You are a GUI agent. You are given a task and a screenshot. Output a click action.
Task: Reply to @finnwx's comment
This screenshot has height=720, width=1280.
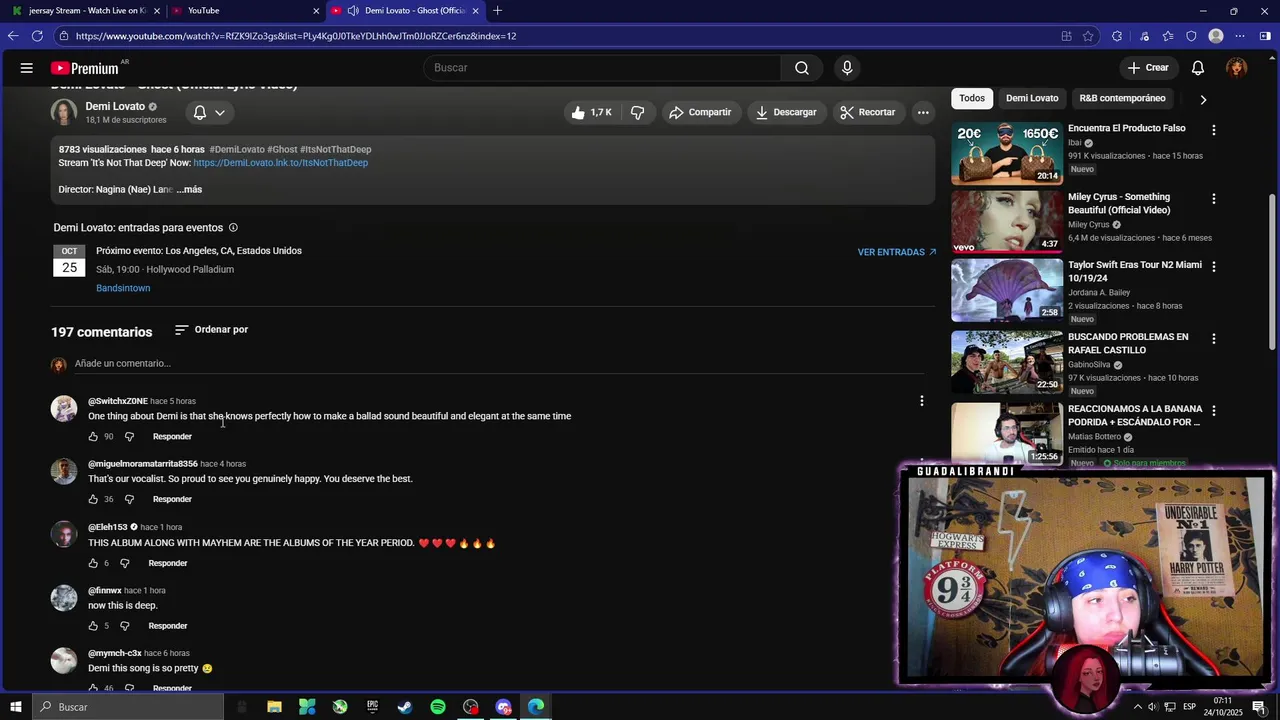pyautogui.click(x=168, y=627)
